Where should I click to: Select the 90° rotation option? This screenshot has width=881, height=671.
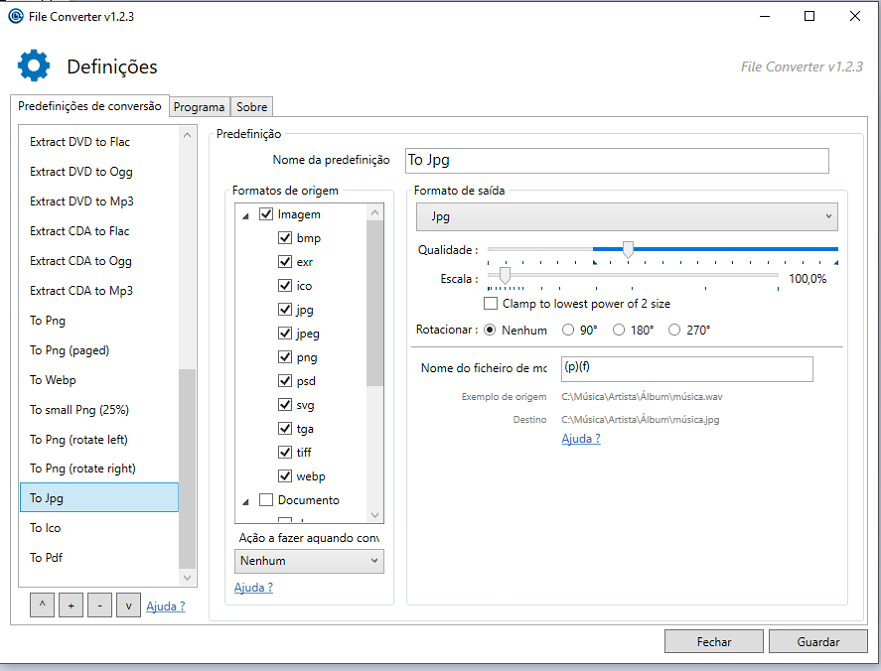pyautogui.click(x=568, y=330)
